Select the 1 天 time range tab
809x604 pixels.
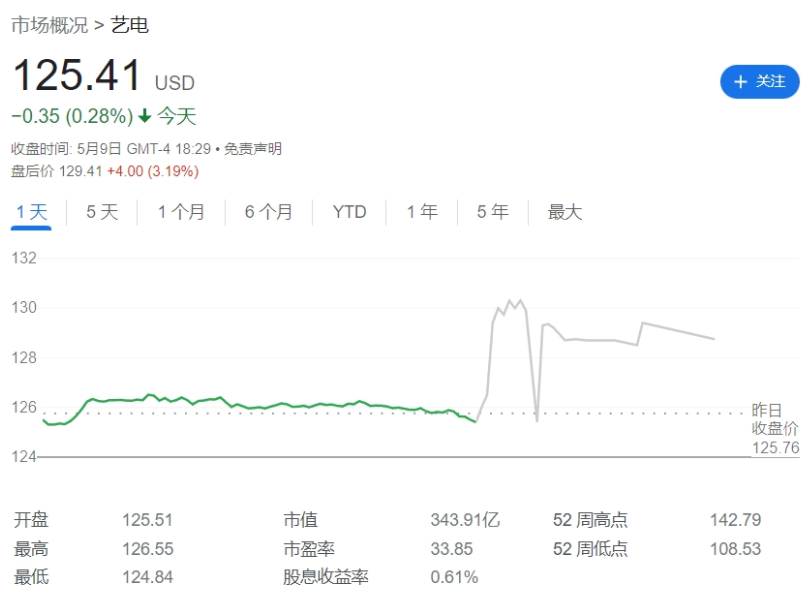(x=31, y=212)
